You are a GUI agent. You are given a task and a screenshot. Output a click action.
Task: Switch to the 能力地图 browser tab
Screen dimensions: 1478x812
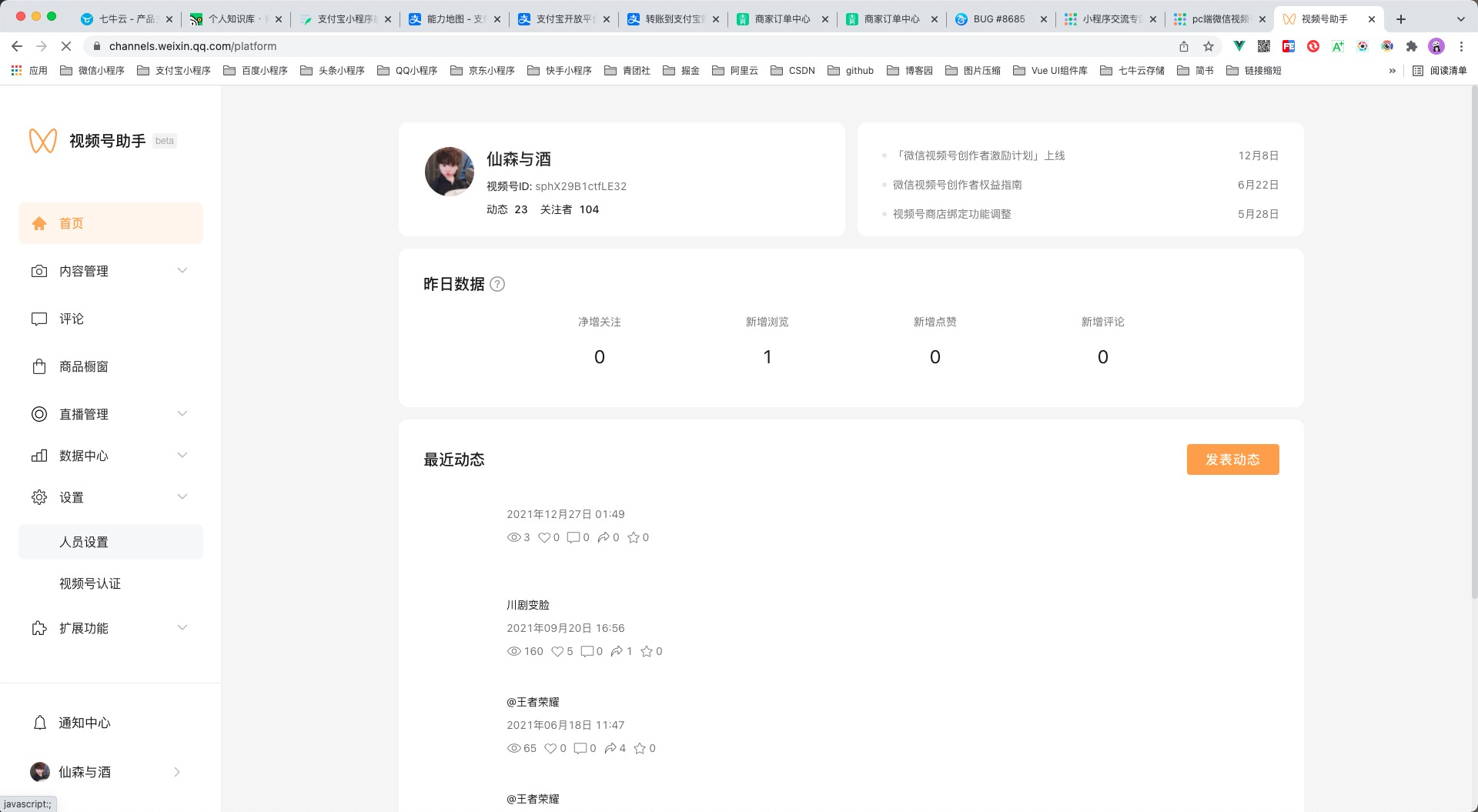pos(456,18)
